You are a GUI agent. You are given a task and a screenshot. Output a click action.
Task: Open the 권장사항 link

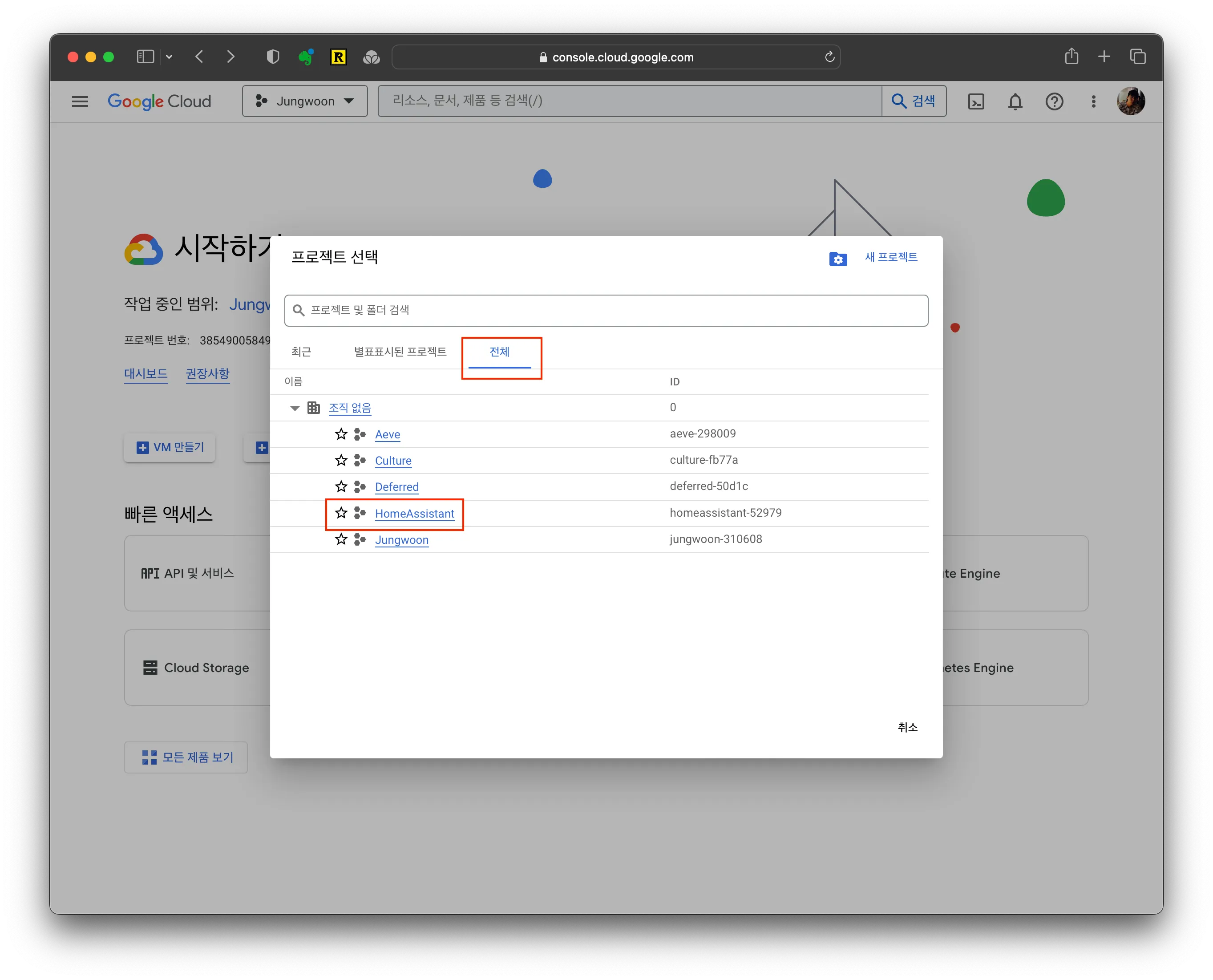click(x=207, y=374)
